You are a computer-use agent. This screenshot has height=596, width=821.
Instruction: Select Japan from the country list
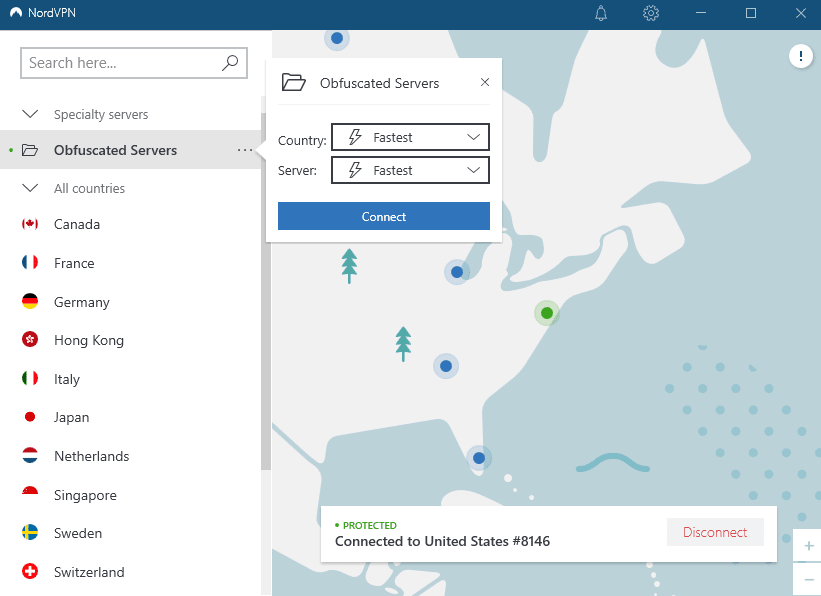tap(130, 417)
